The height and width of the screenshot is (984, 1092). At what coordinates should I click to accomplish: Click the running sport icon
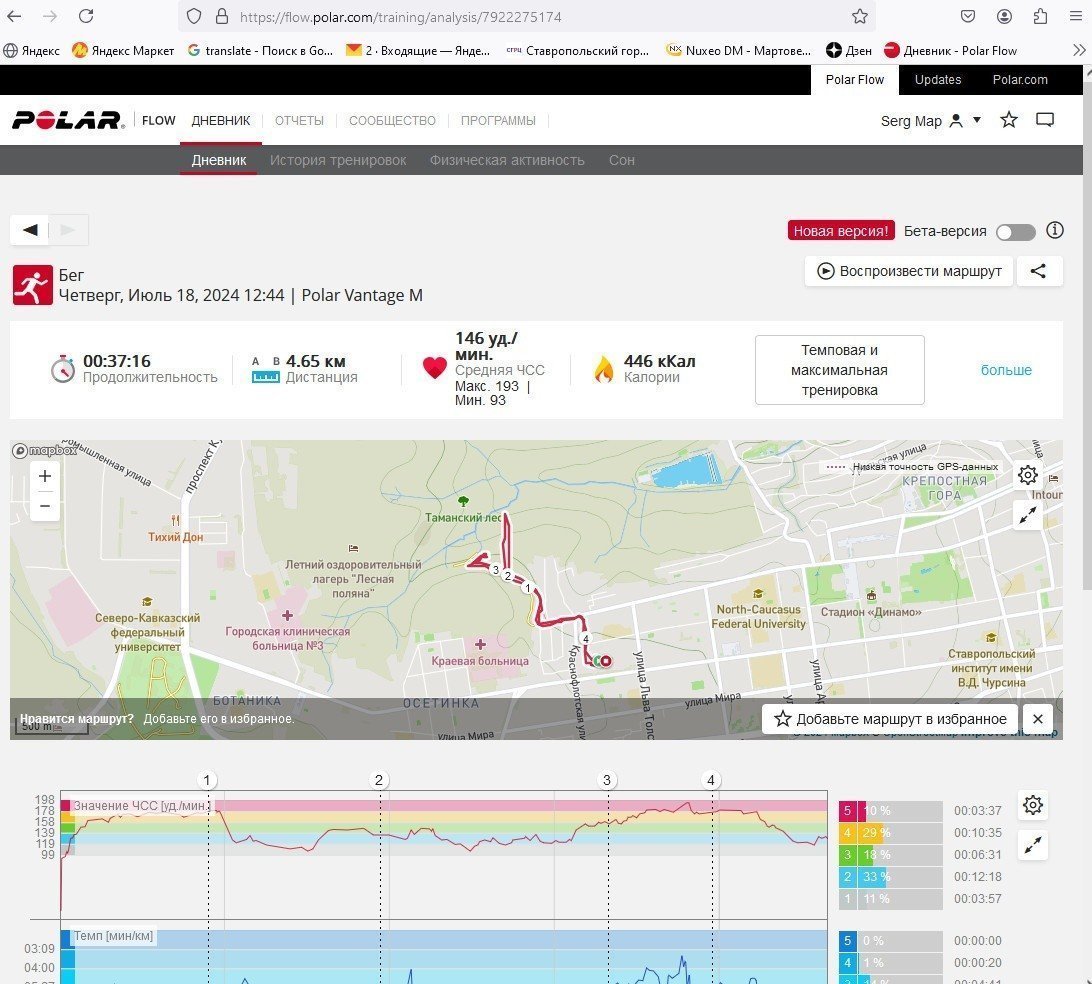coord(33,285)
